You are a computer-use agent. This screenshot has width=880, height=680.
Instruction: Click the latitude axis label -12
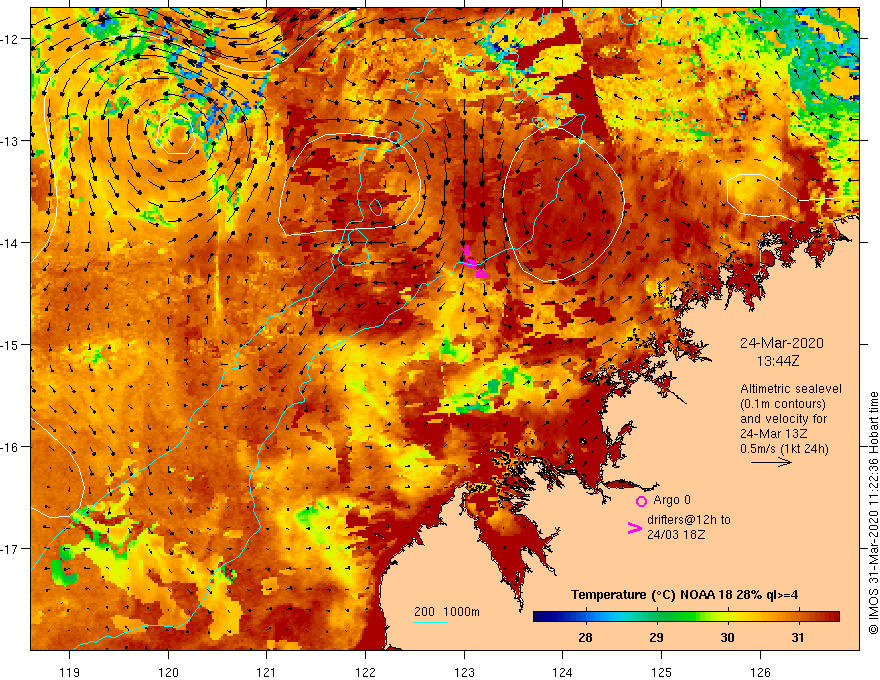[x=11, y=39]
